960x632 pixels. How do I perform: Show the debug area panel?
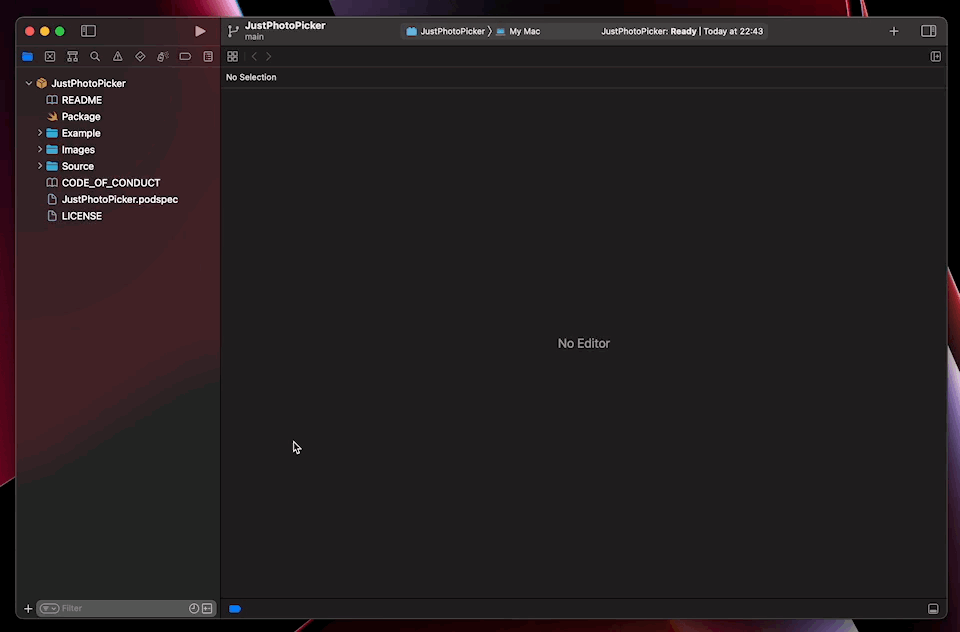tap(933, 608)
